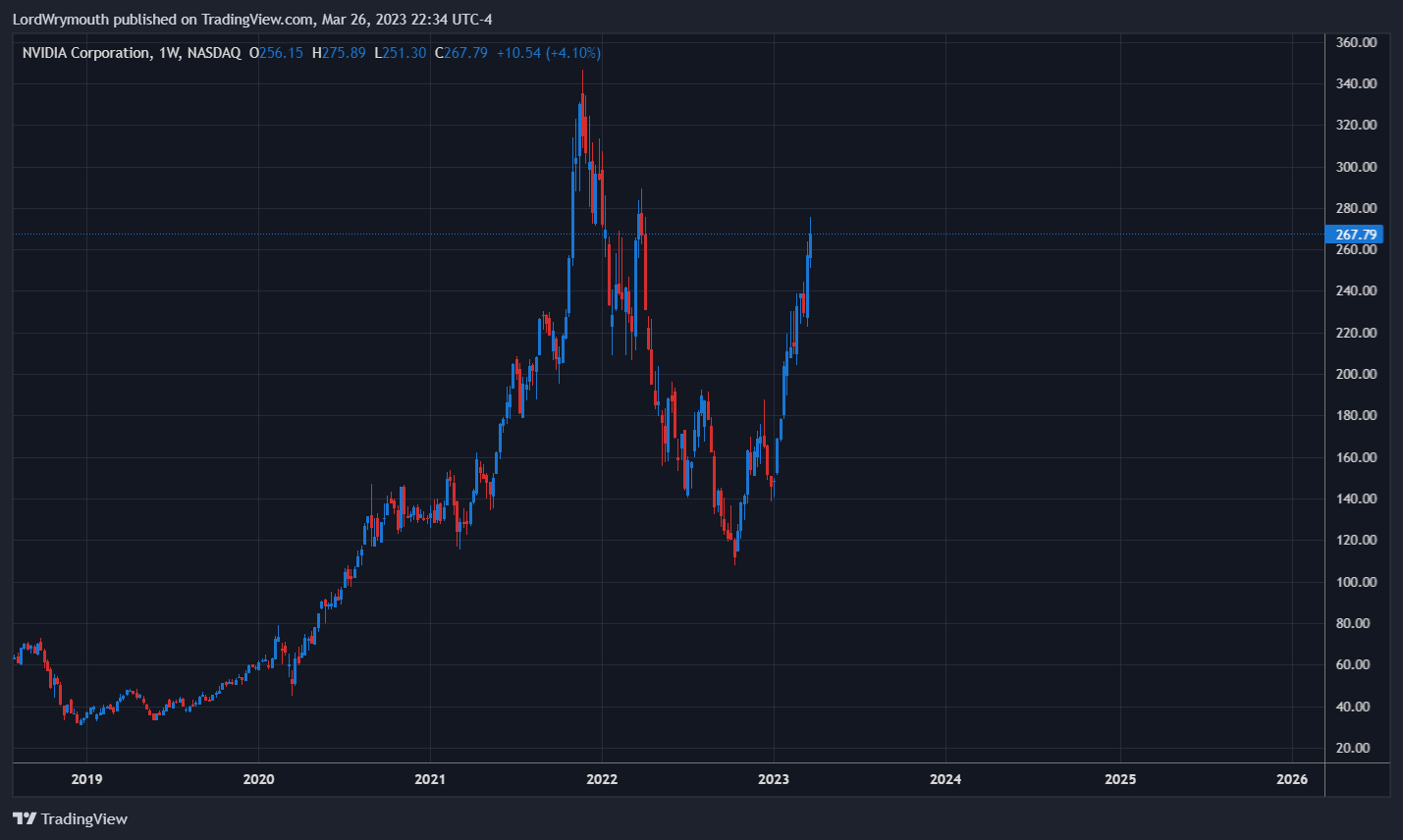Click the 2026 label on time axis
Image resolution: width=1403 pixels, height=840 pixels.
(x=1292, y=779)
